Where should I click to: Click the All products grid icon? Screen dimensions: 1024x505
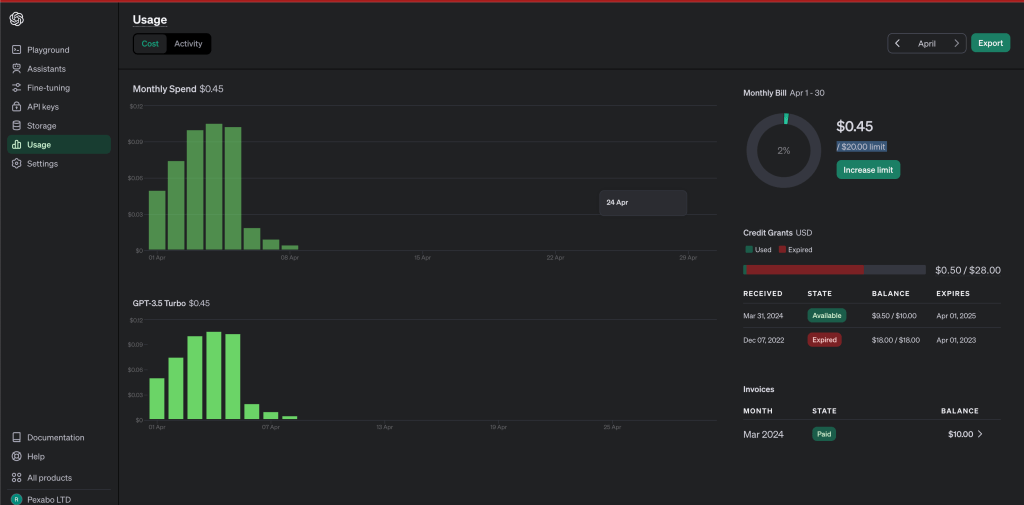pos(16,478)
